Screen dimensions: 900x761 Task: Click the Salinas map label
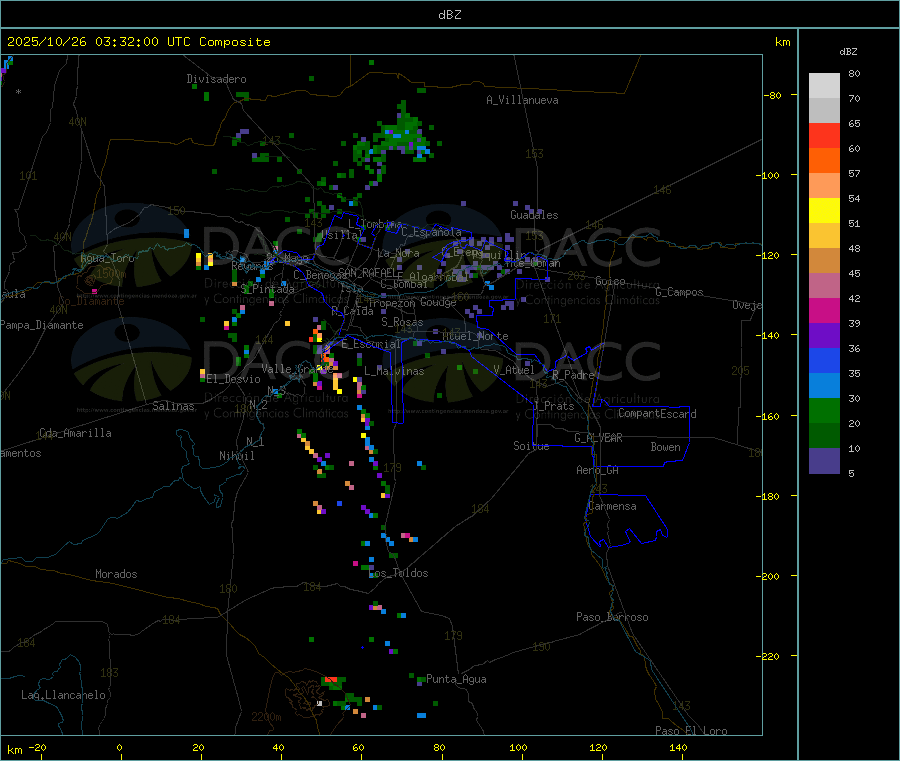point(173,406)
